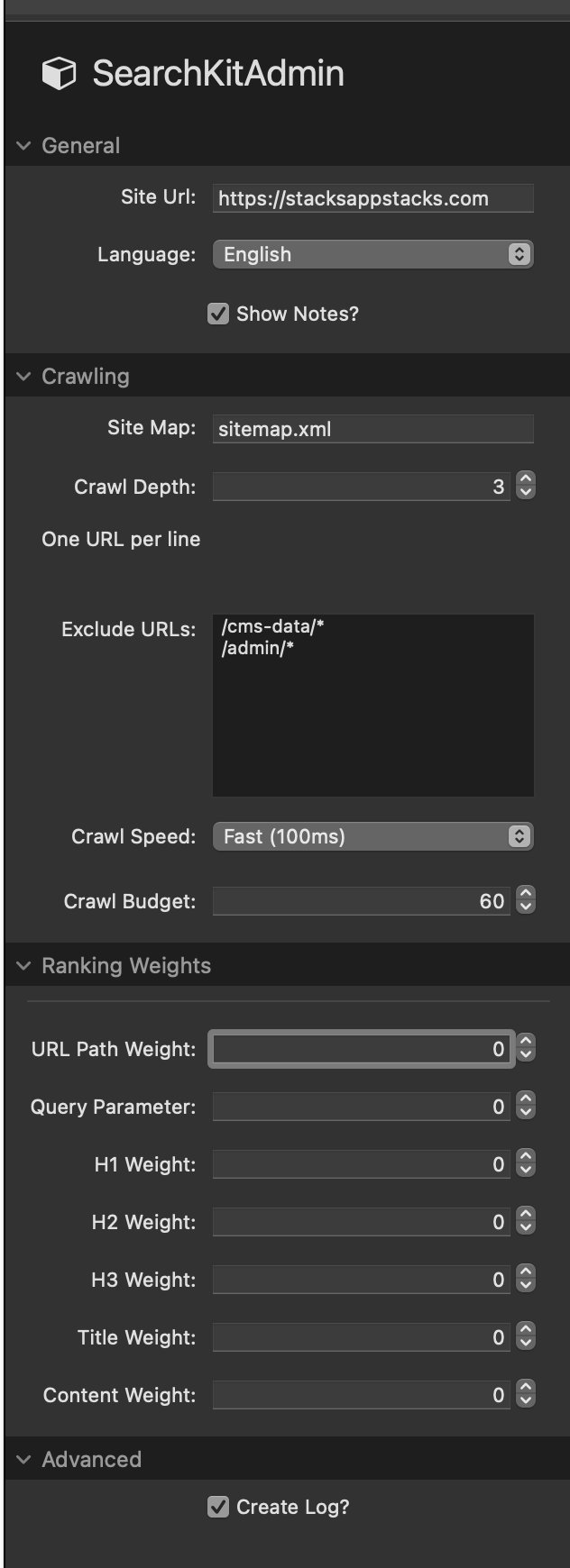Disable the Create Log checkbox
Image resolution: width=570 pixels, height=1568 pixels.
218,1507
